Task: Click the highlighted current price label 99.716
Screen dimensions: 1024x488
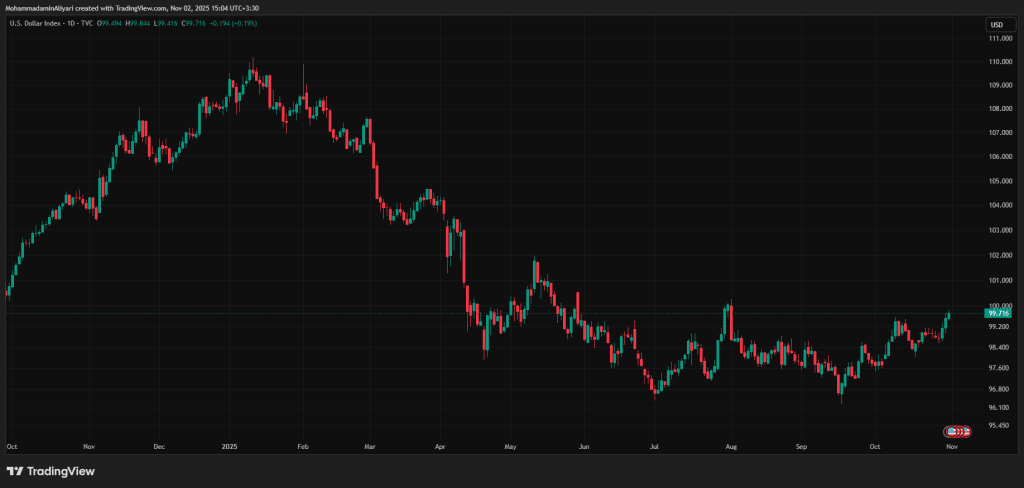Action: (998, 313)
